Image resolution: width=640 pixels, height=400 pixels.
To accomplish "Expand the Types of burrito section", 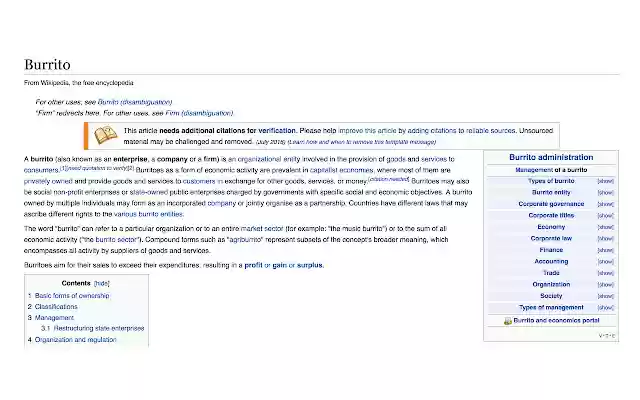I will coord(605,181).
